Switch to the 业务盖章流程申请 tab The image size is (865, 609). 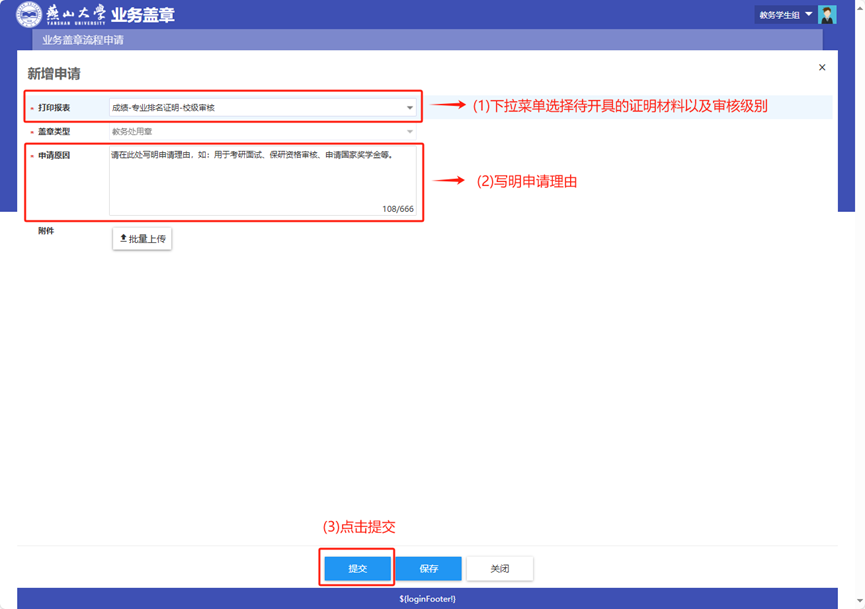pyautogui.click(x=83, y=40)
